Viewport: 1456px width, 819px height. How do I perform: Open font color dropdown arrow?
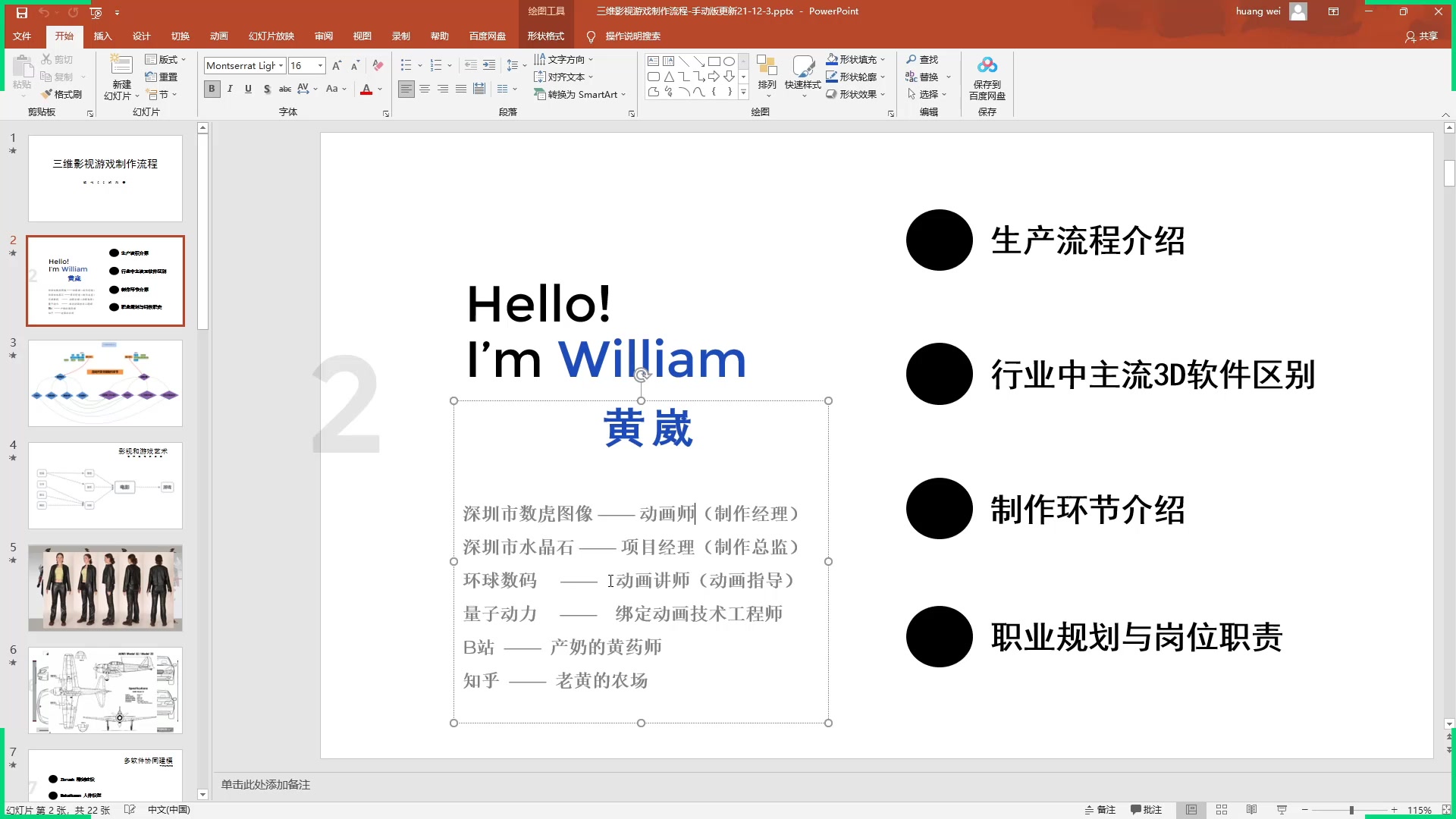point(380,89)
